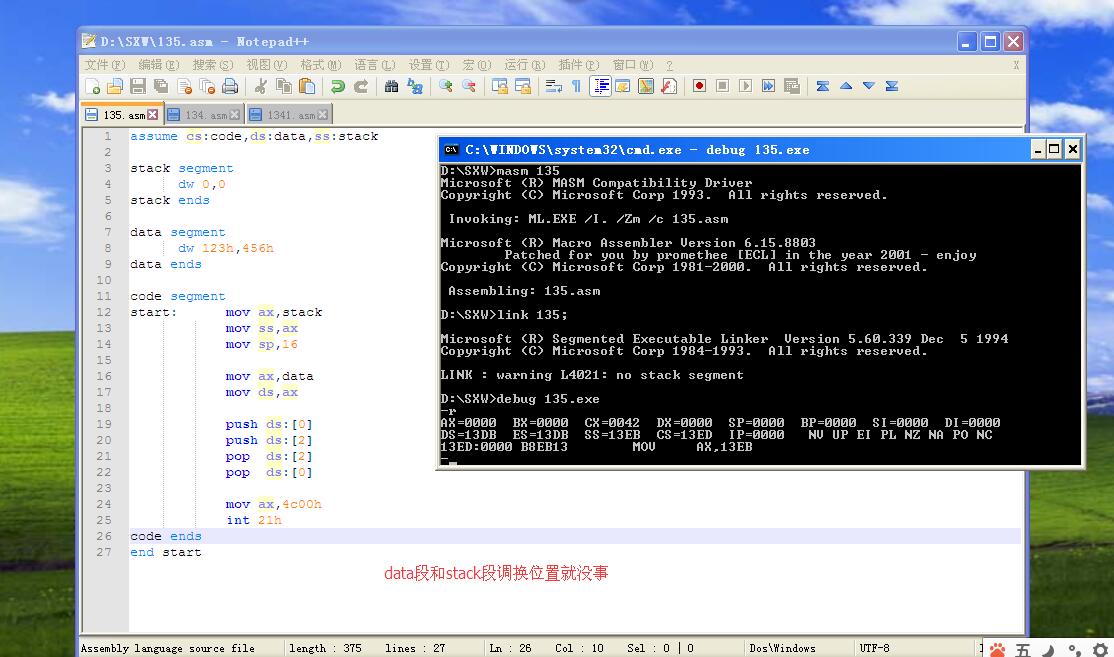This screenshot has width=1114, height=657.
Task: Click the paw print tray icon
Action: (997, 649)
